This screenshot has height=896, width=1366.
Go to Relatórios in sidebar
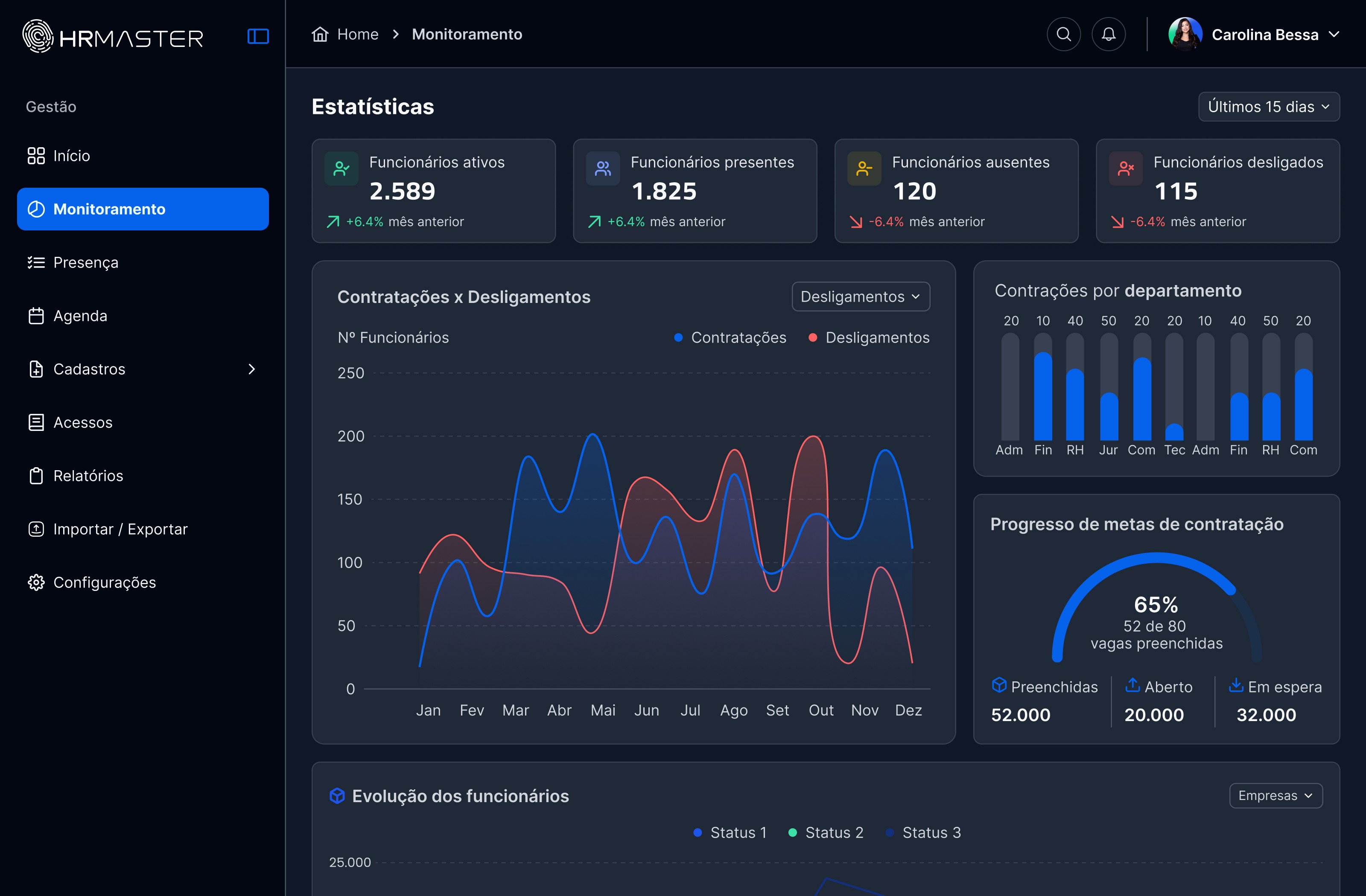pyautogui.click(x=88, y=476)
